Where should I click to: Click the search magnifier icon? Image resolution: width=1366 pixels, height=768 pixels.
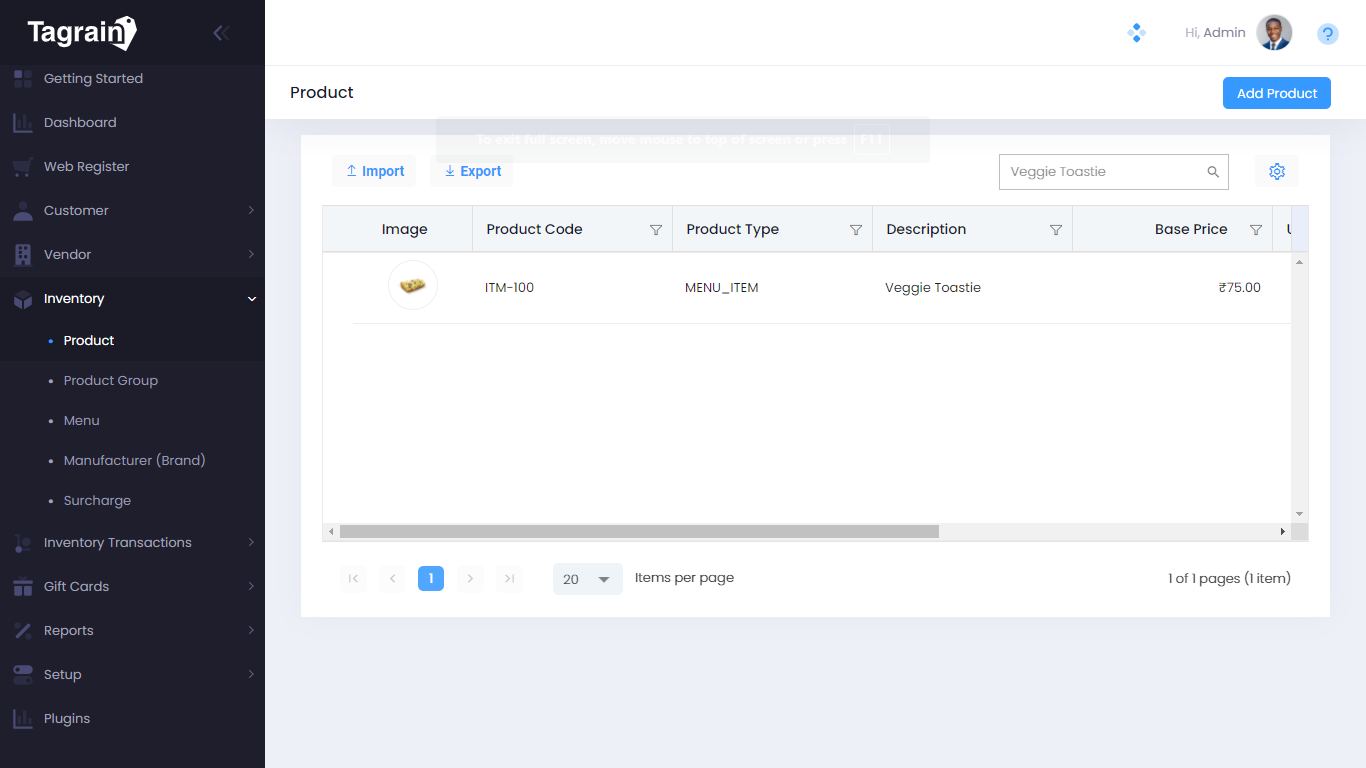1213,172
